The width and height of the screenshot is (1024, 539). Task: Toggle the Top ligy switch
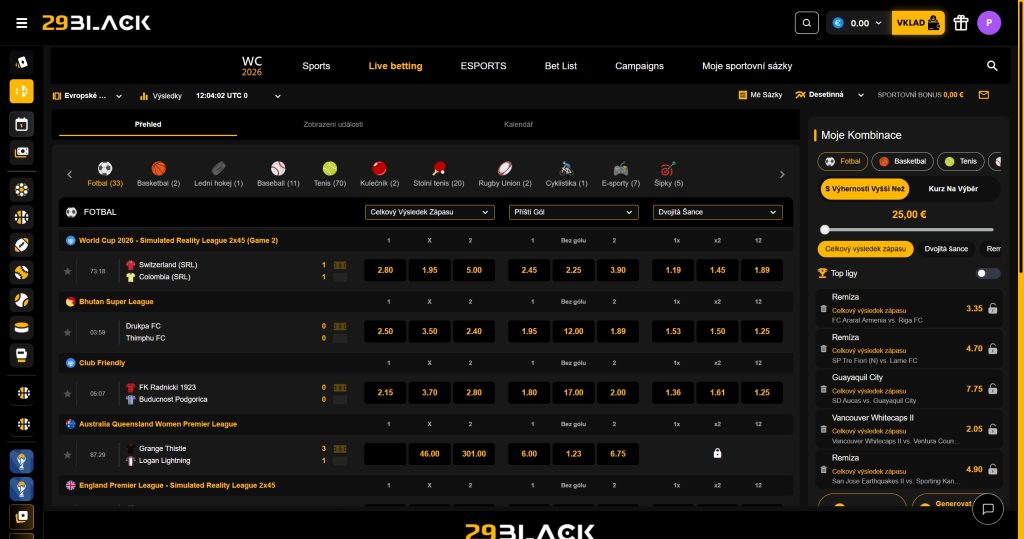pos(987,273)
